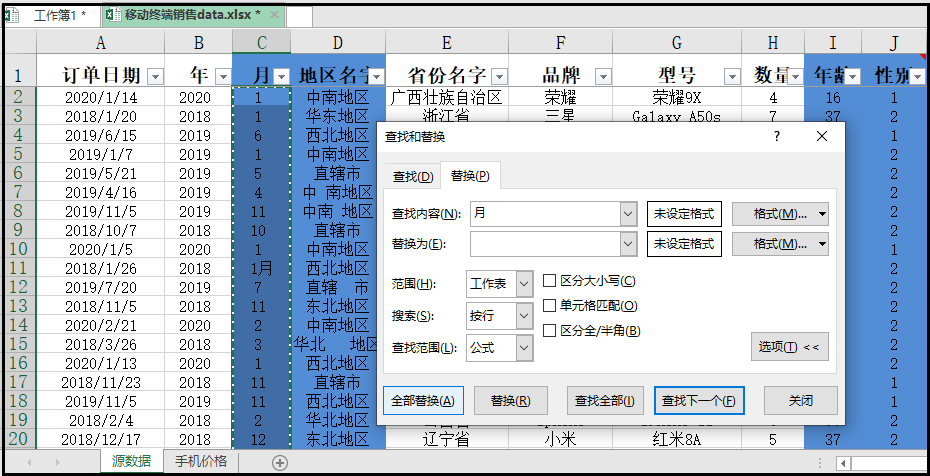This screenshot has height=476, width=930.
Task: Switch to 工作簿1 workbook tab
Action: tap(59, 16)
